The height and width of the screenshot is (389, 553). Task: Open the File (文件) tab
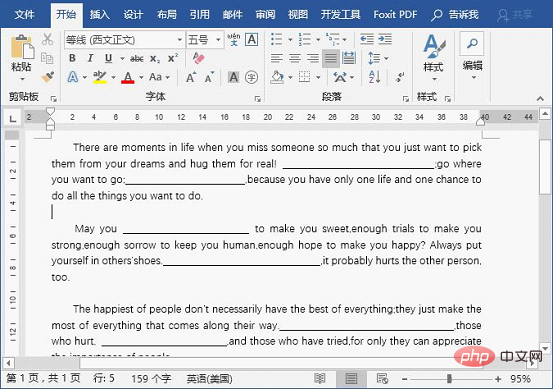pos(24,15)
